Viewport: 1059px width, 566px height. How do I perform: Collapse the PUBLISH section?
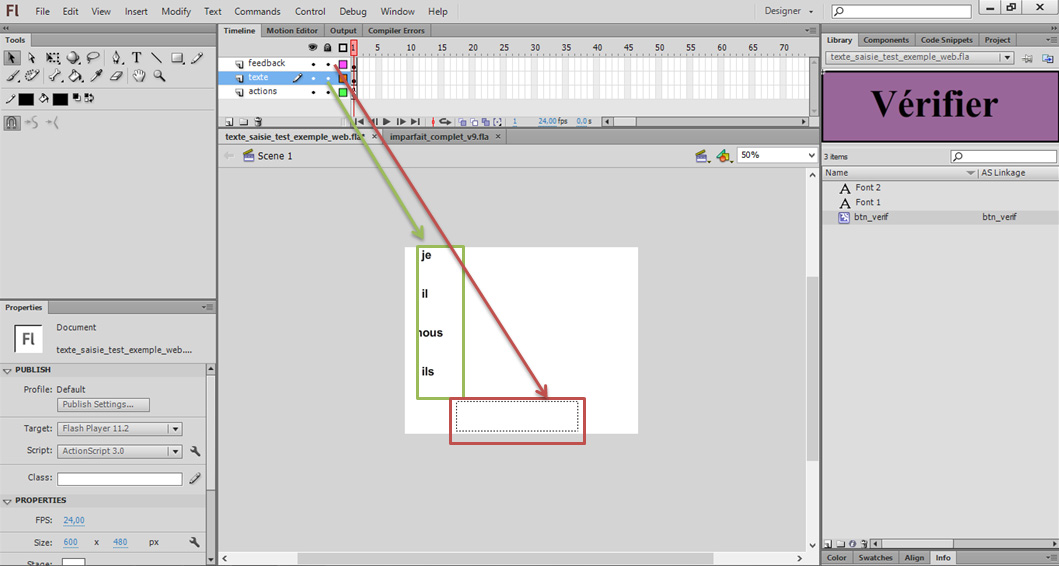(x=8, y=370)
